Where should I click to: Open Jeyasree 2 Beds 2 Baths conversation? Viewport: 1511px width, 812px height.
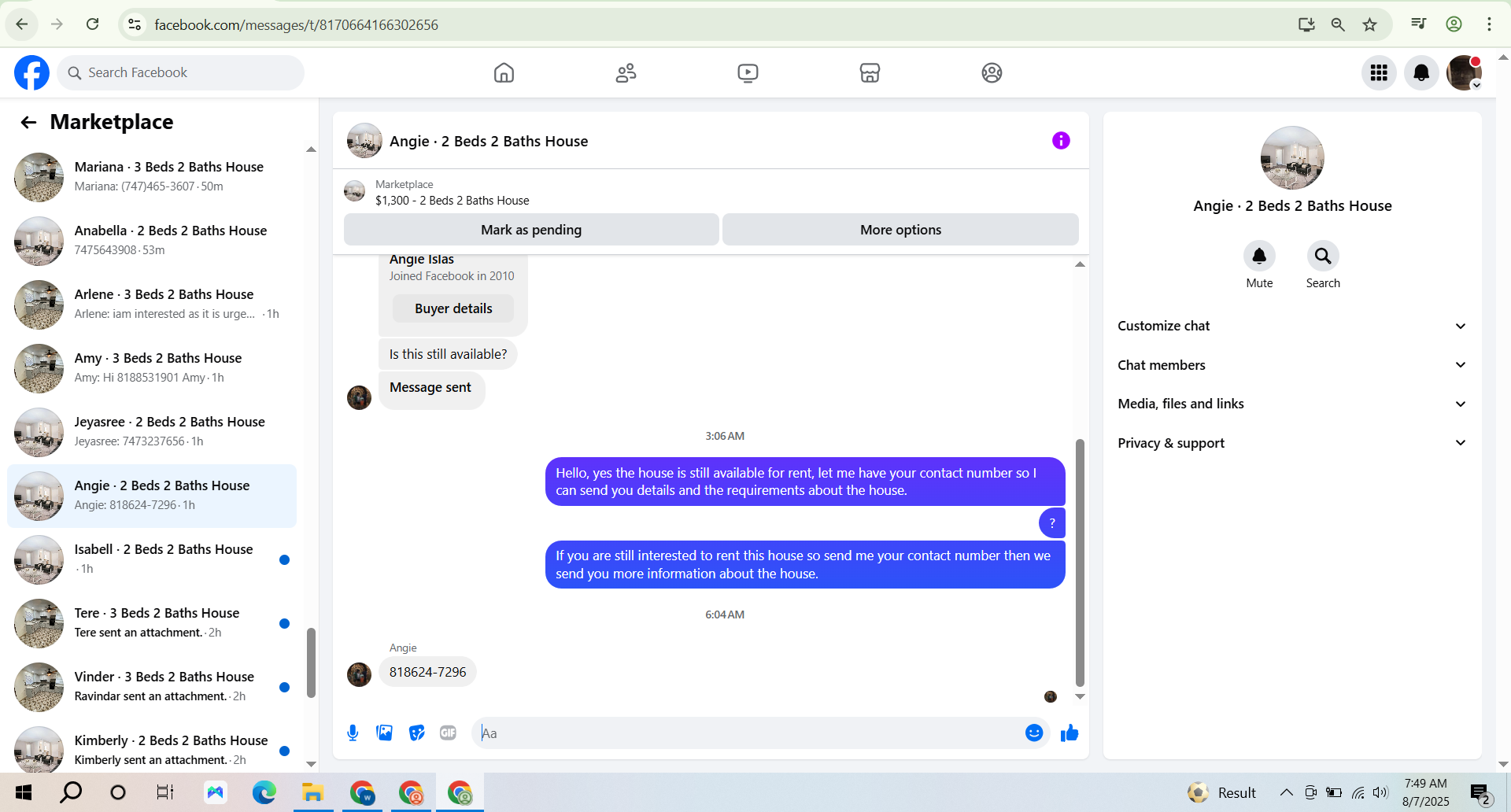pos(152,432)
